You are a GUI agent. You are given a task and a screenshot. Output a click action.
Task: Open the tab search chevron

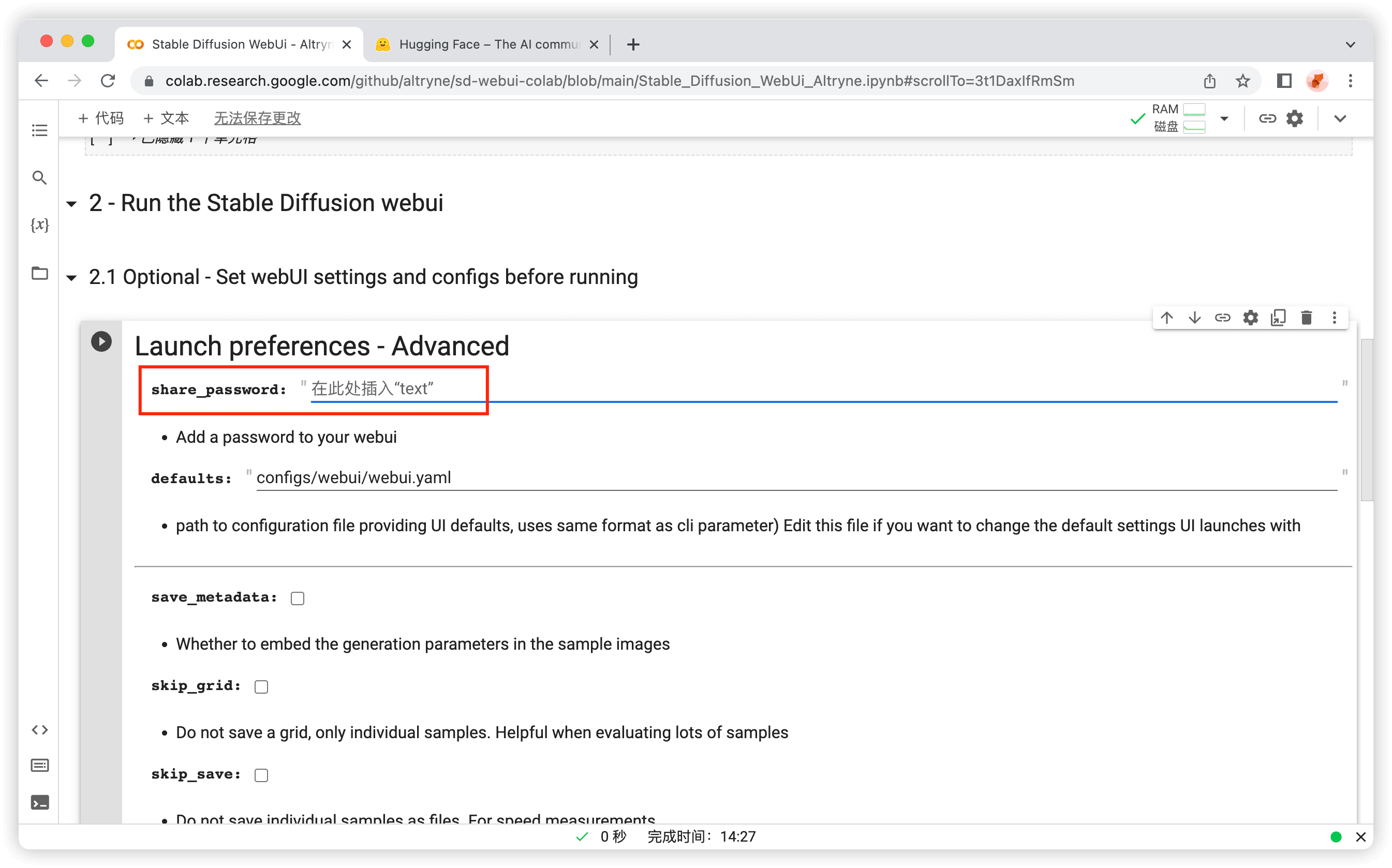[1350, 44]
